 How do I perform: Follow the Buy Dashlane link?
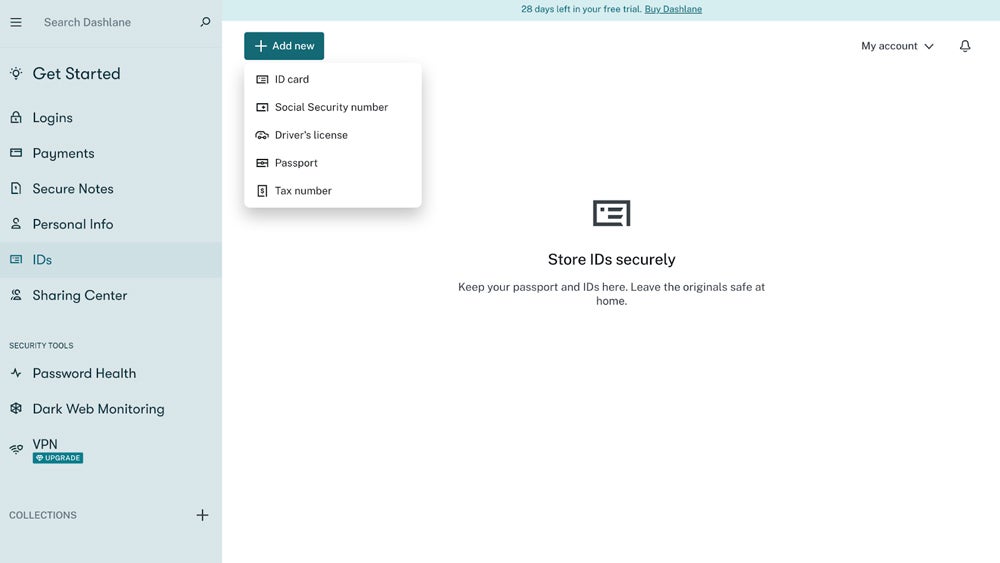(673, 9)
